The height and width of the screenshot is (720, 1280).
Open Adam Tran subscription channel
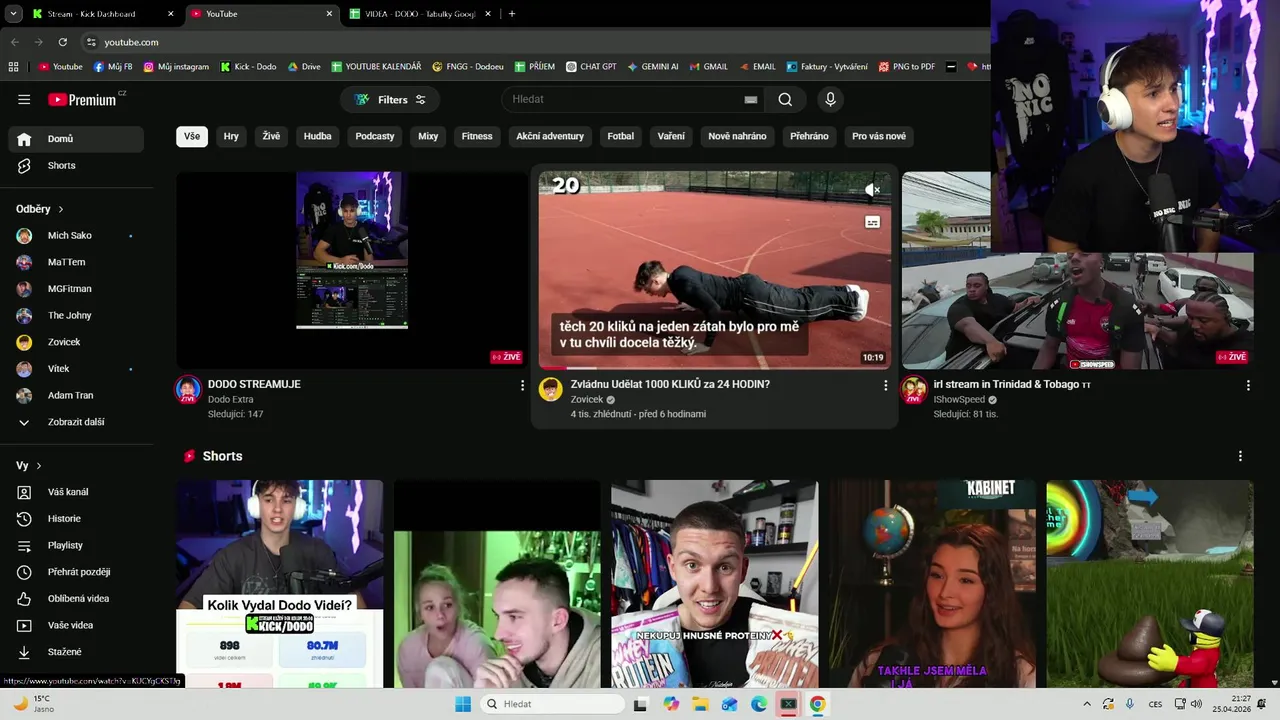(x=76, y=395)
